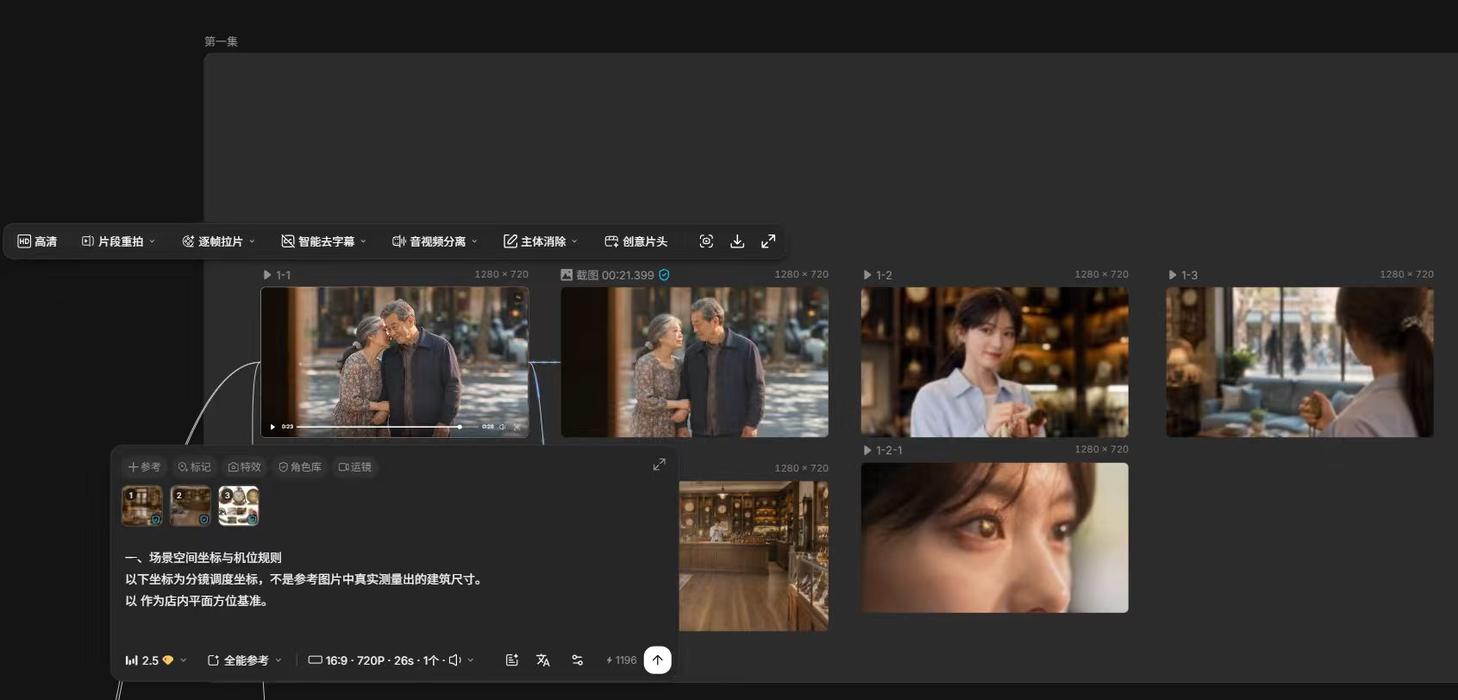
Task: Click the send arrow button
Action: click(657, 660)
